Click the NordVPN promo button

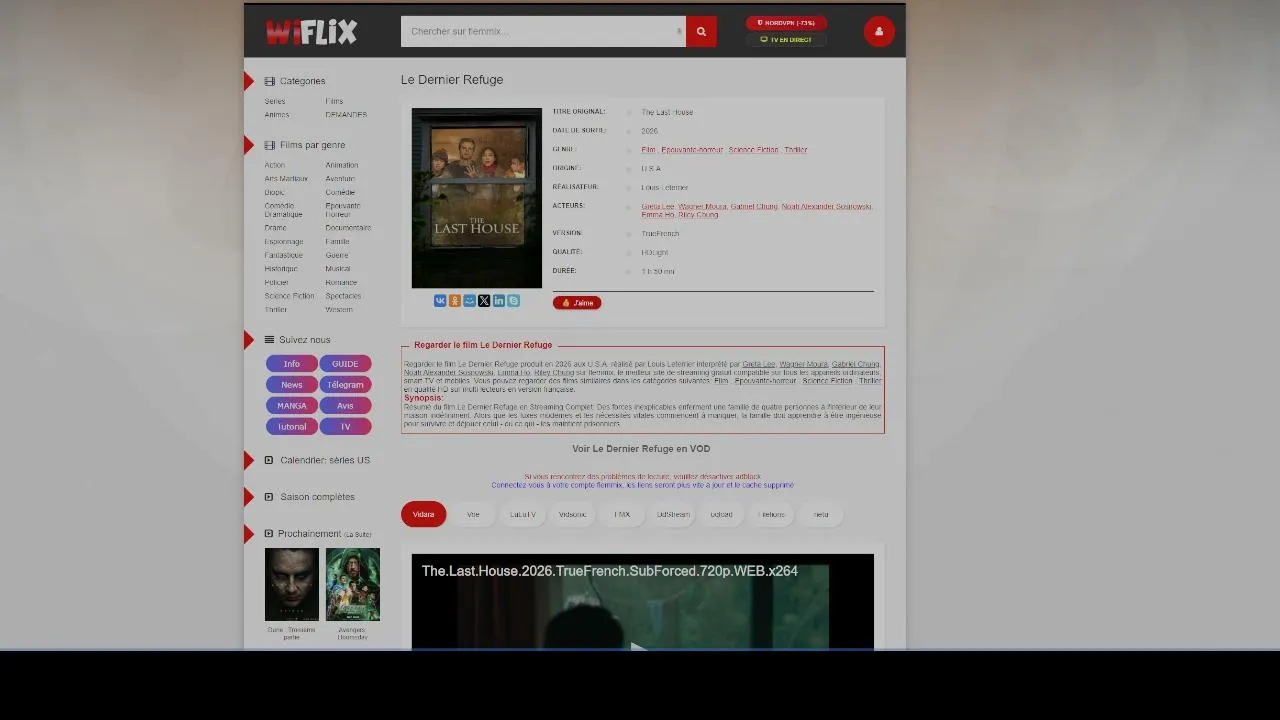[x=786, y=23]
